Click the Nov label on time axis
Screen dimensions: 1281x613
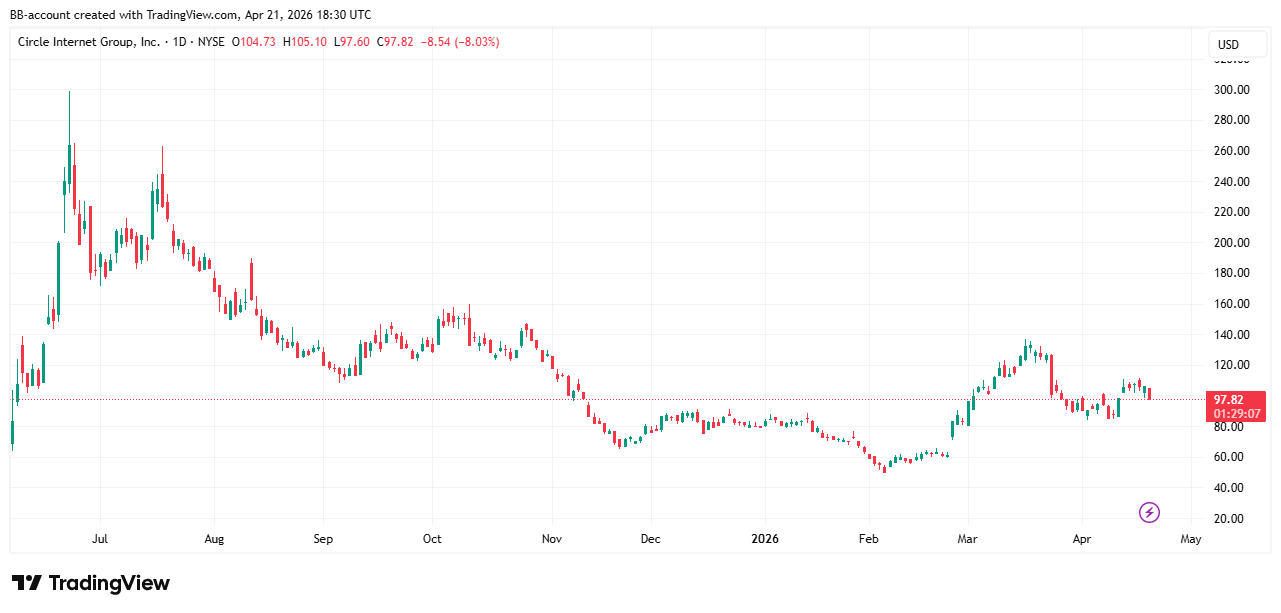[x=551, y=539]
